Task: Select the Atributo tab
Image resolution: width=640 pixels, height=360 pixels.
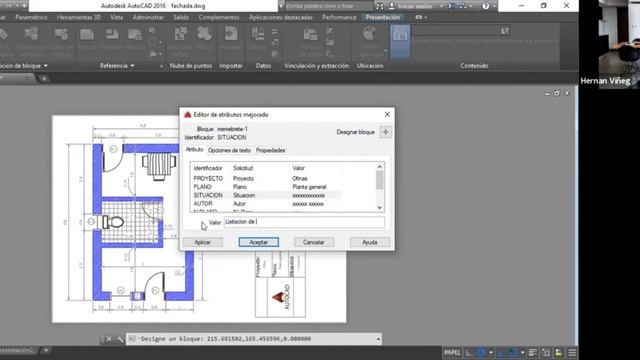Action: (x=194, y=149)
